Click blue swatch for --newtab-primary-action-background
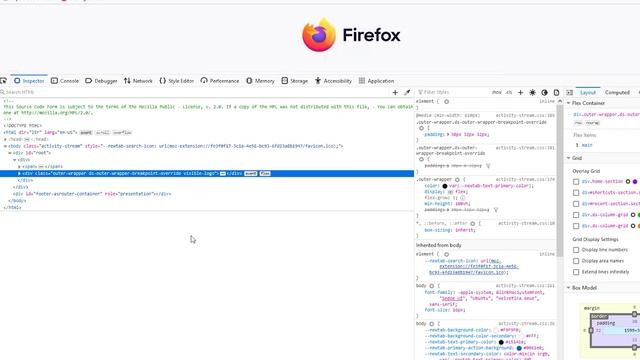The height and width of the screenshot is (360, 640). point(519,348)
